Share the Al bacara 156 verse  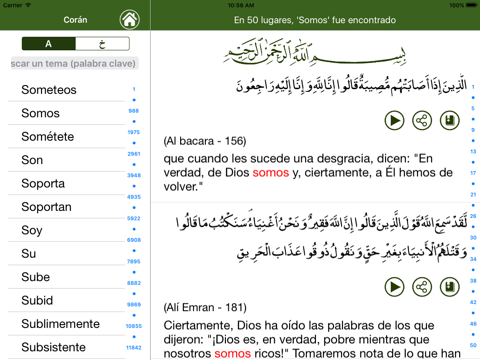point(422,120)
